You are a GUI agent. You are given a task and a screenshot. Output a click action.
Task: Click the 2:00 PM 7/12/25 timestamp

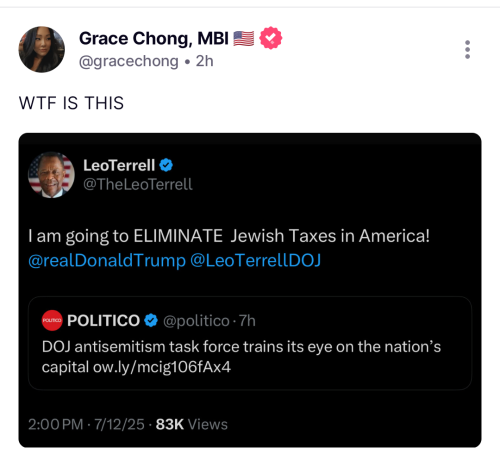(x=86, y=424)
